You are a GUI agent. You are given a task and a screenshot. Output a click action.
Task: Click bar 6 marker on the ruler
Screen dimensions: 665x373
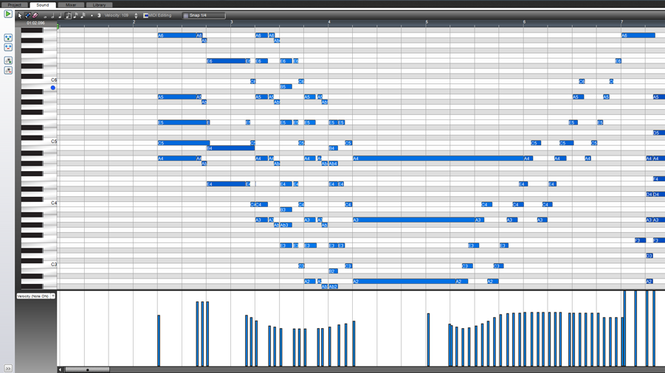click(x=524, y=22)
